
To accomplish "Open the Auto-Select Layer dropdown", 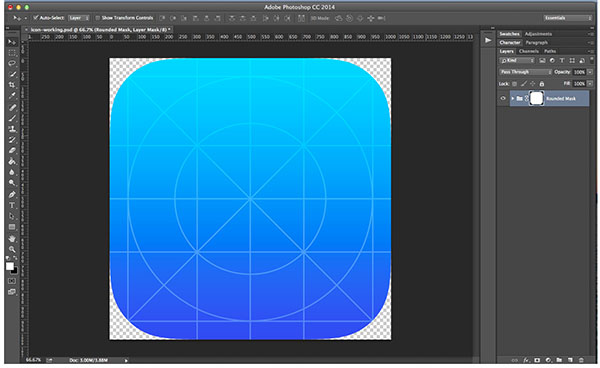I will [79, 18].
